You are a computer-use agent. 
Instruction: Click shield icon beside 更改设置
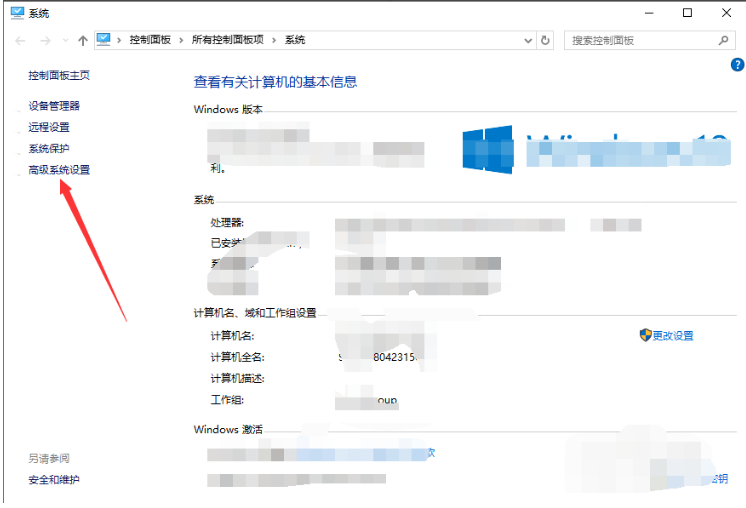tap(645, 335)
